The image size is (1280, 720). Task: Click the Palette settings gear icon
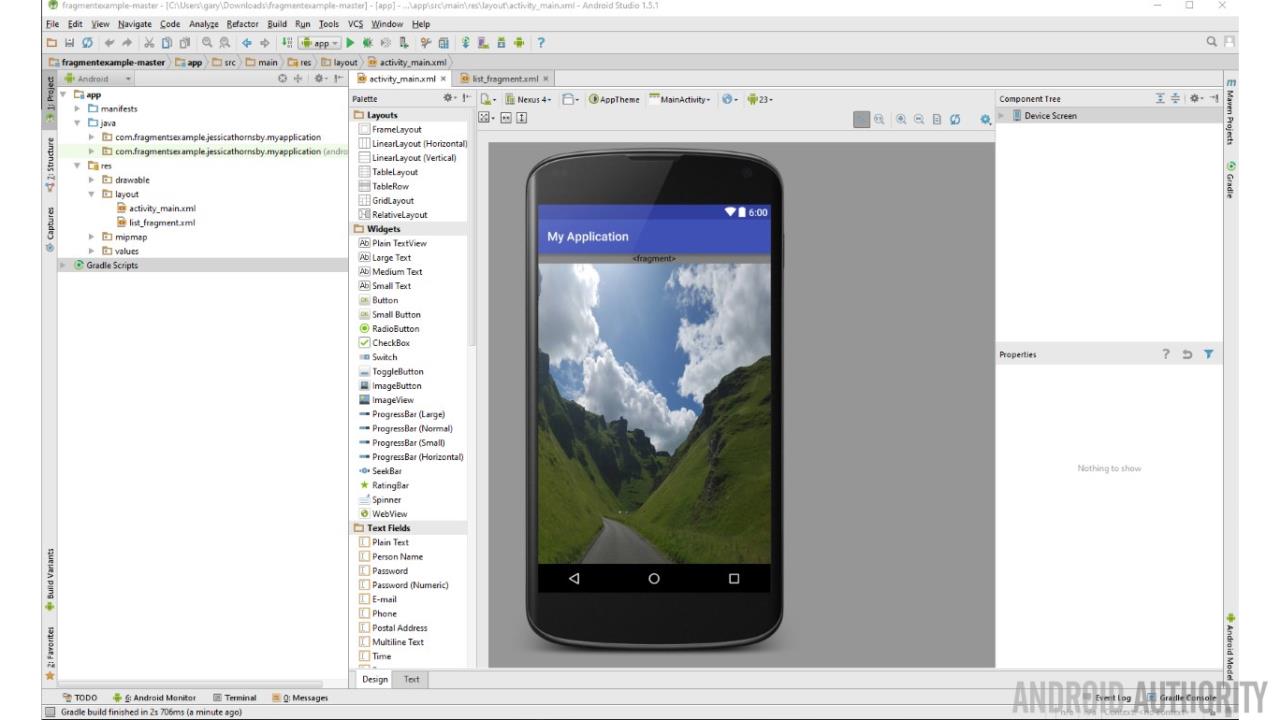tap(451, 99)
